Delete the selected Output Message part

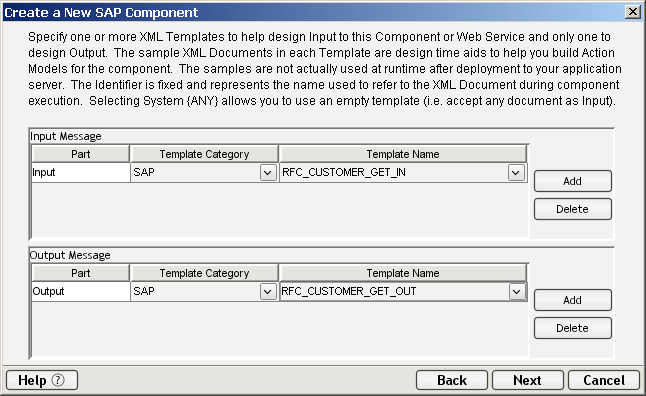pyautogui.click(x=573, y=328)
